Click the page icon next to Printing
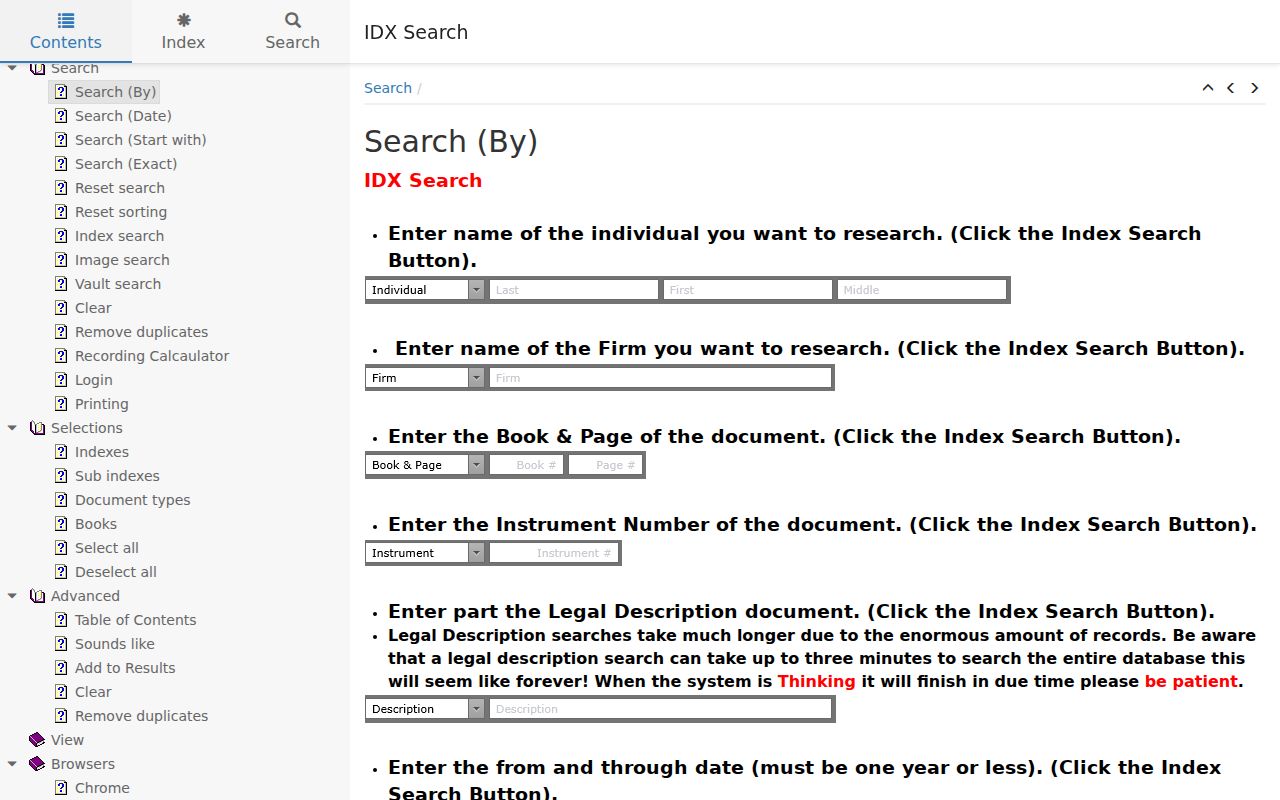 click(x=61, y=404)
